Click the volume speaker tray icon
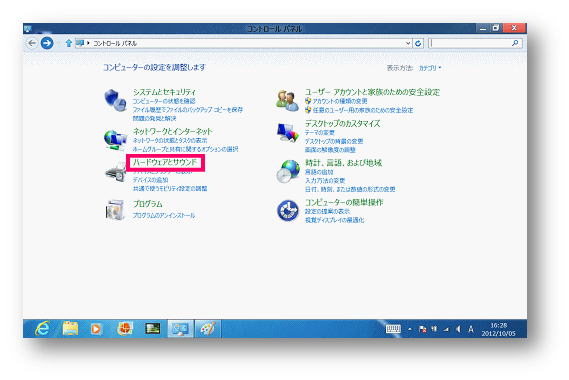The image size is (569, 380). (458, 329)
